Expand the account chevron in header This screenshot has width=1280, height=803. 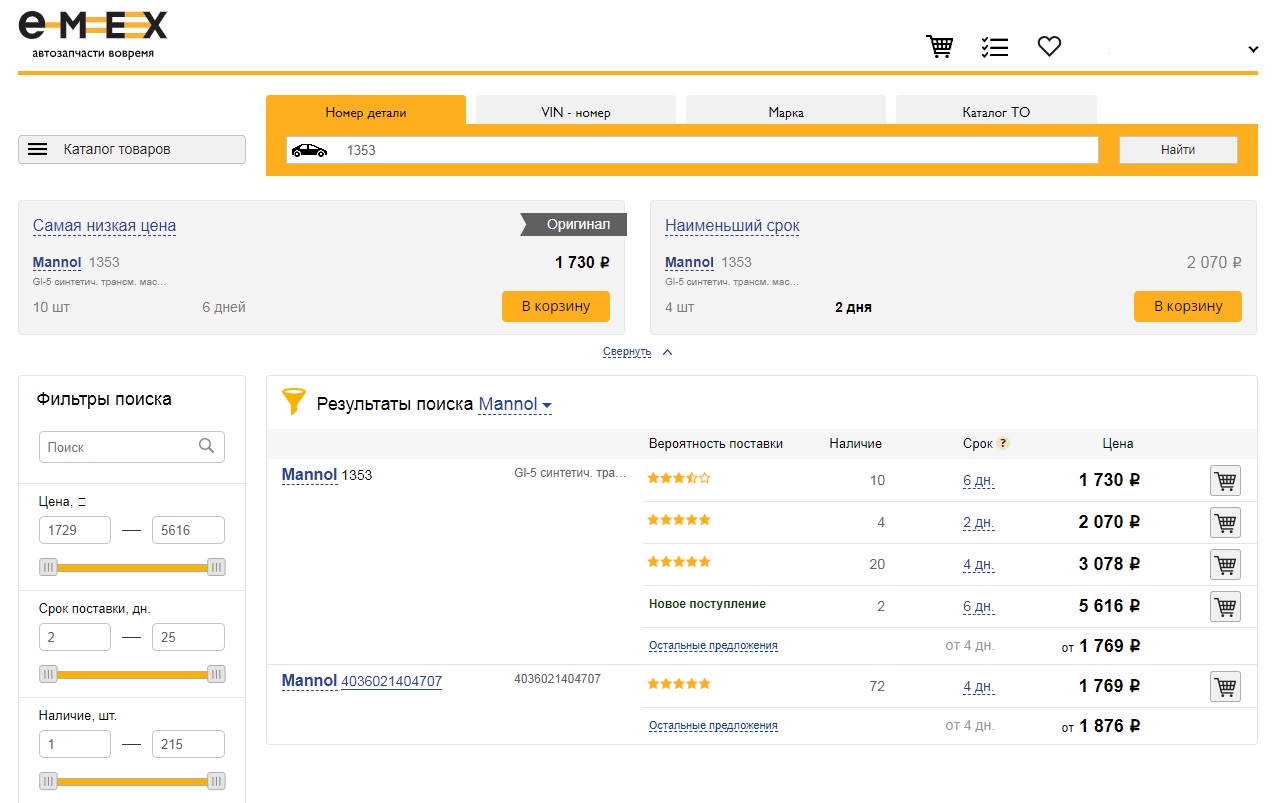pyautogui.click(x=1253, y=49)
